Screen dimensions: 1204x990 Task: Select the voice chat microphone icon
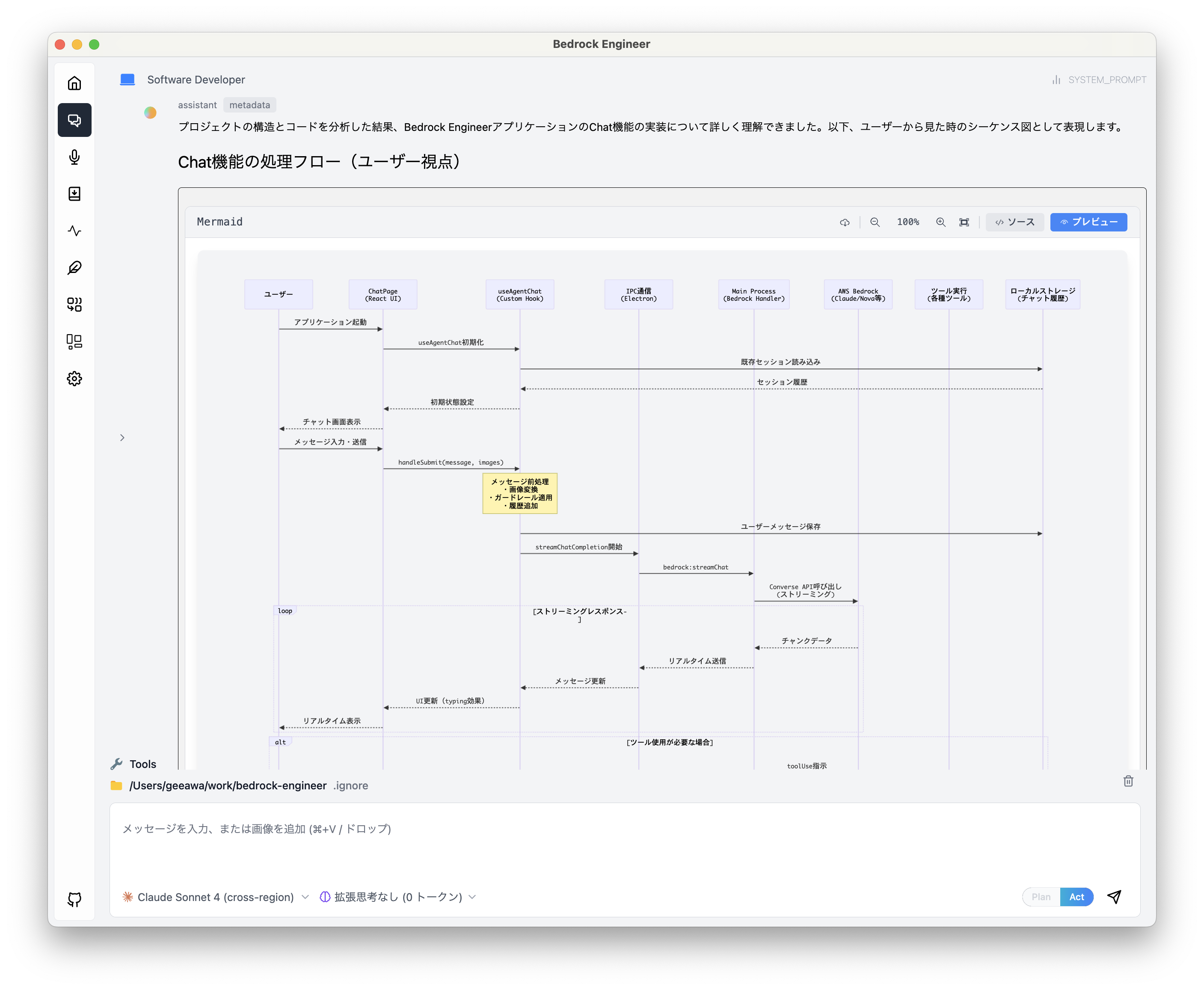click(x=75, y=158)
